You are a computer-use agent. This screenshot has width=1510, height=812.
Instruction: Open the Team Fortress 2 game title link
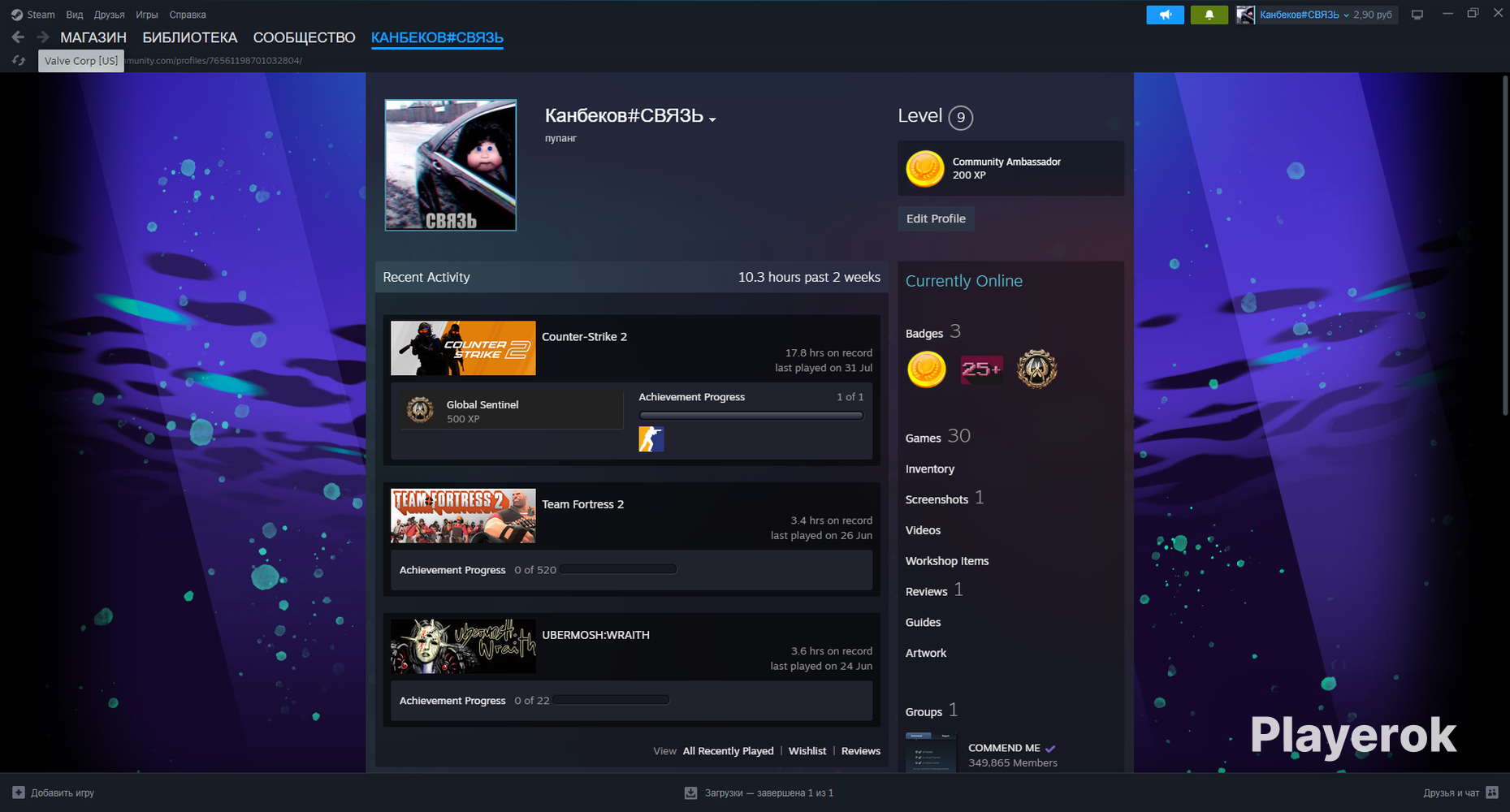coord(583,504)
